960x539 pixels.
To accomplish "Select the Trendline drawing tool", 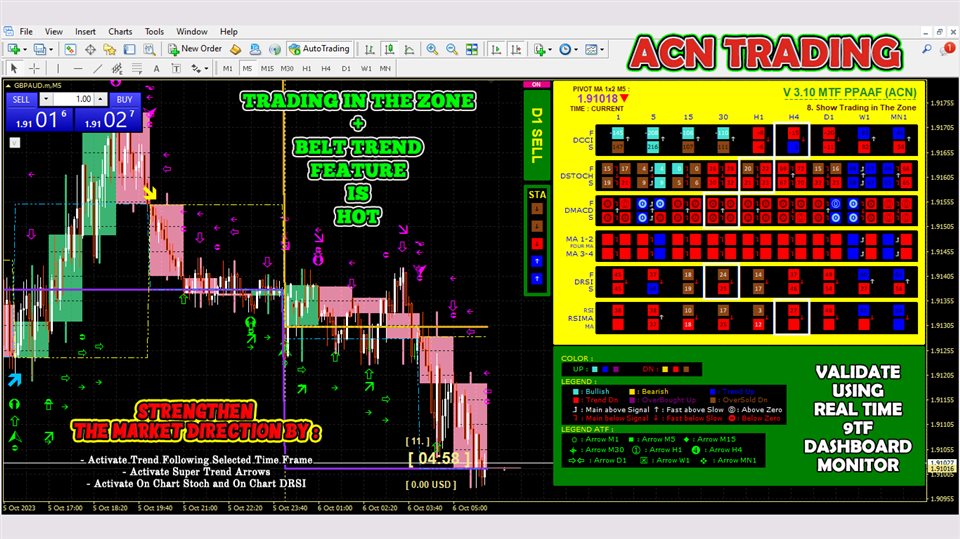I will (x=97, y=69).
